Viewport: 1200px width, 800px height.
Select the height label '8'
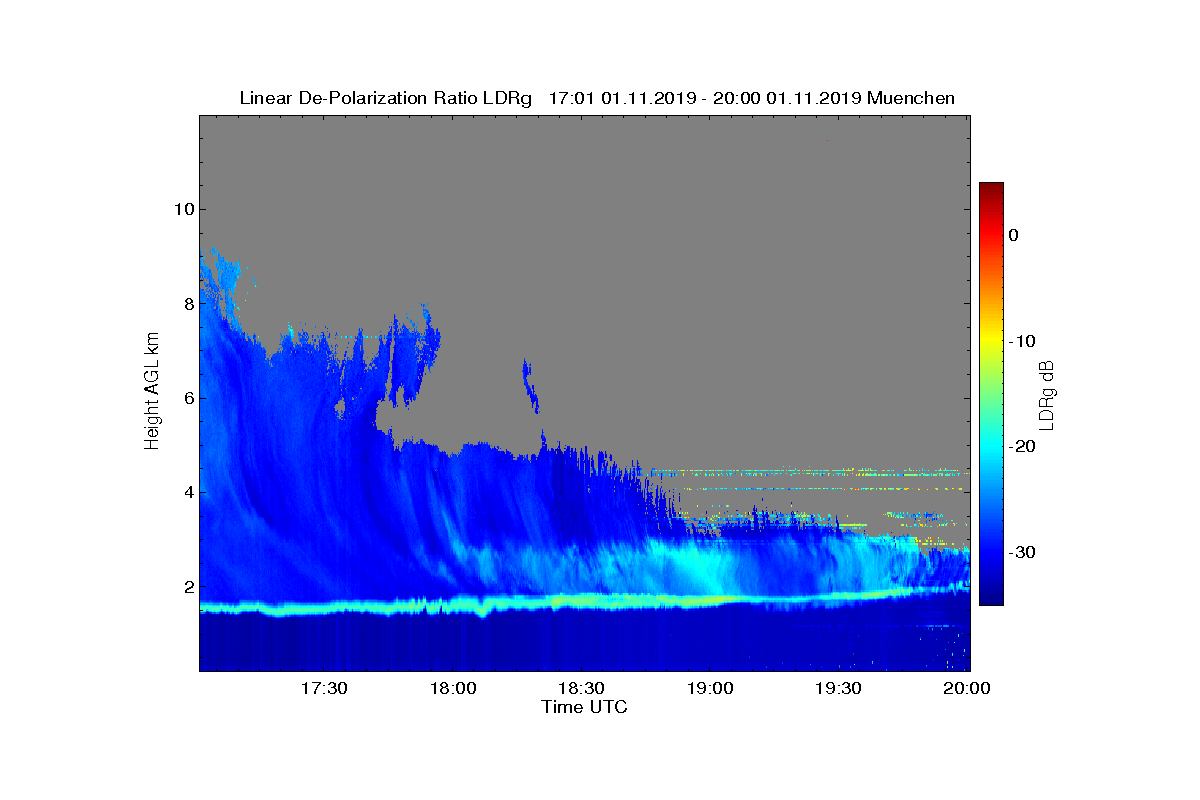(187, 303)
